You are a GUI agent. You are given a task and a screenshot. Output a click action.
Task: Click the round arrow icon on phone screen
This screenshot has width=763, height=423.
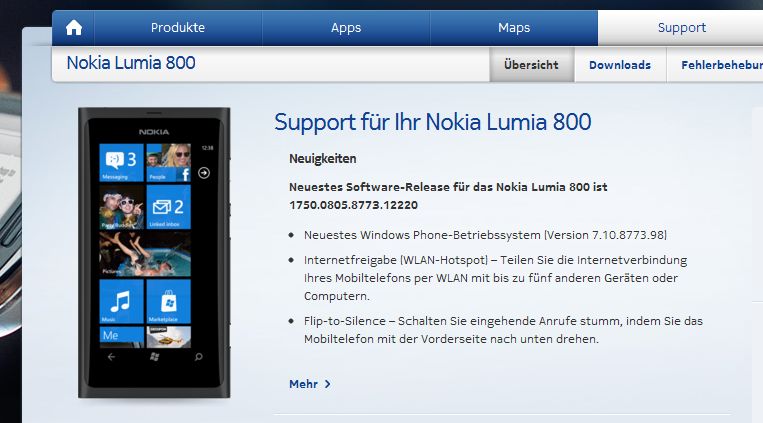point(204,173)
